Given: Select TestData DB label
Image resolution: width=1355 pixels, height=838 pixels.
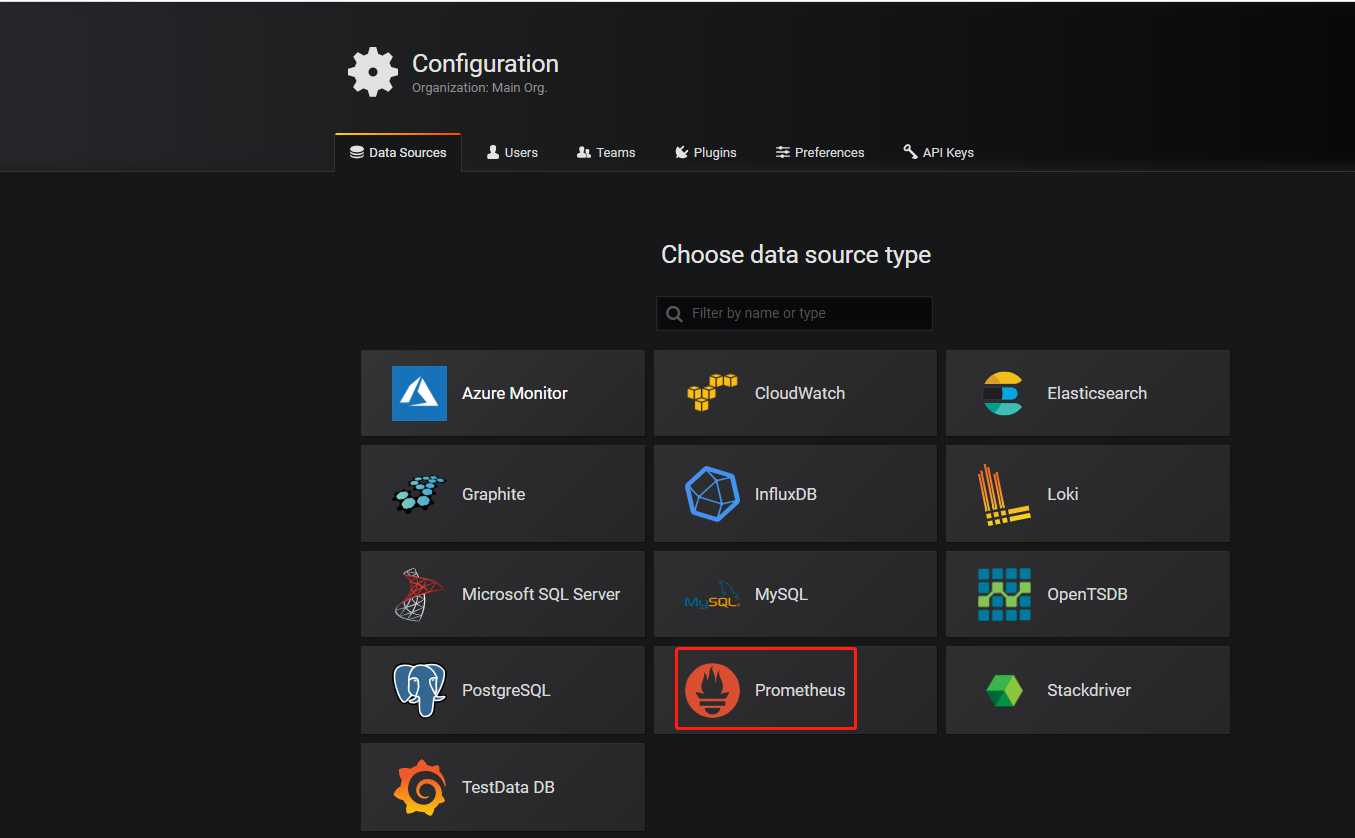Looking at the screenshot, I should click(x=508, y=787).
